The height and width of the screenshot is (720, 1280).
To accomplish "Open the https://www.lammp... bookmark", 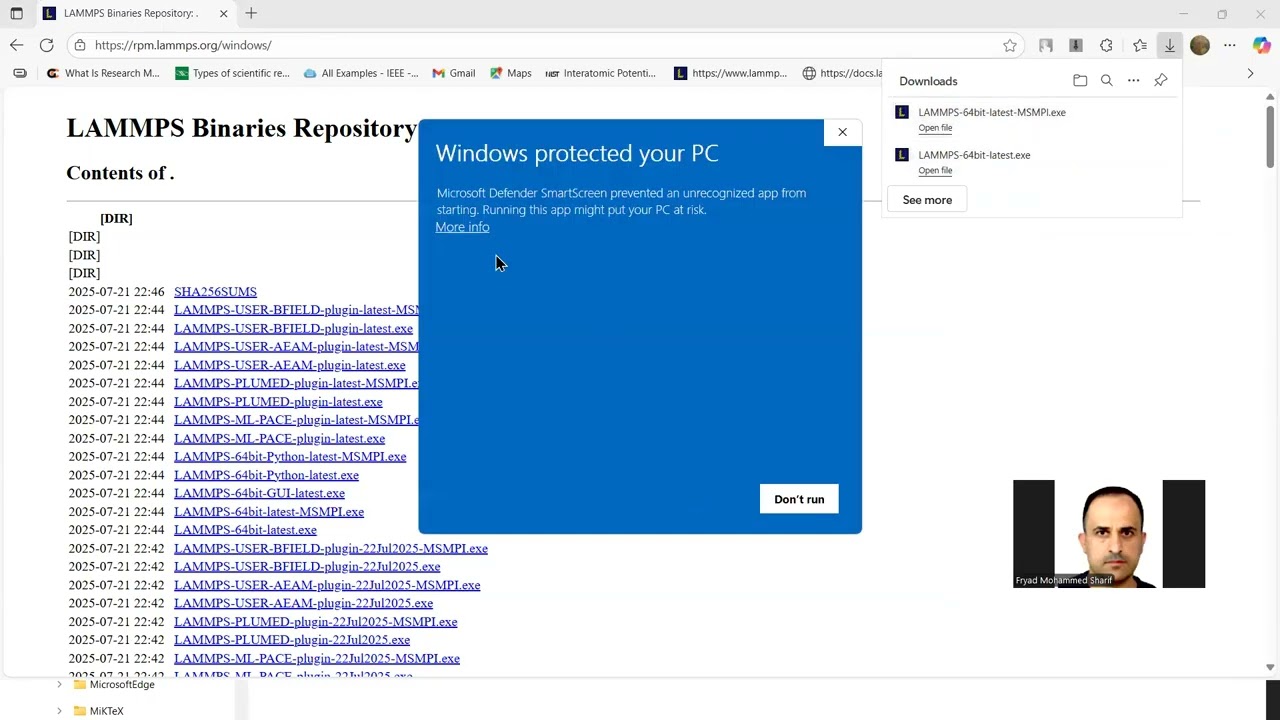I will point(730,73).
